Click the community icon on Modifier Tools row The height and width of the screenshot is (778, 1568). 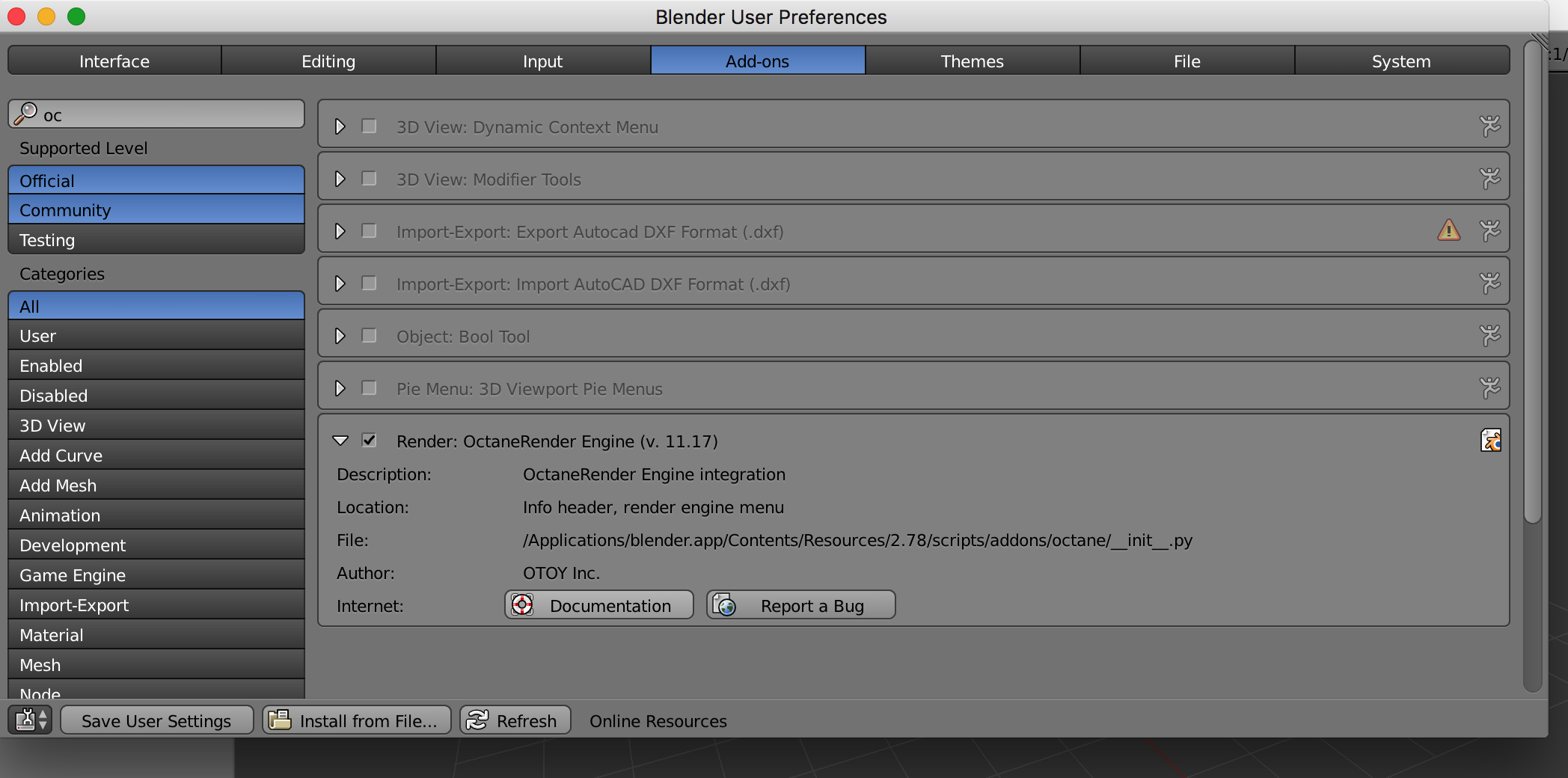point(1489,178)
